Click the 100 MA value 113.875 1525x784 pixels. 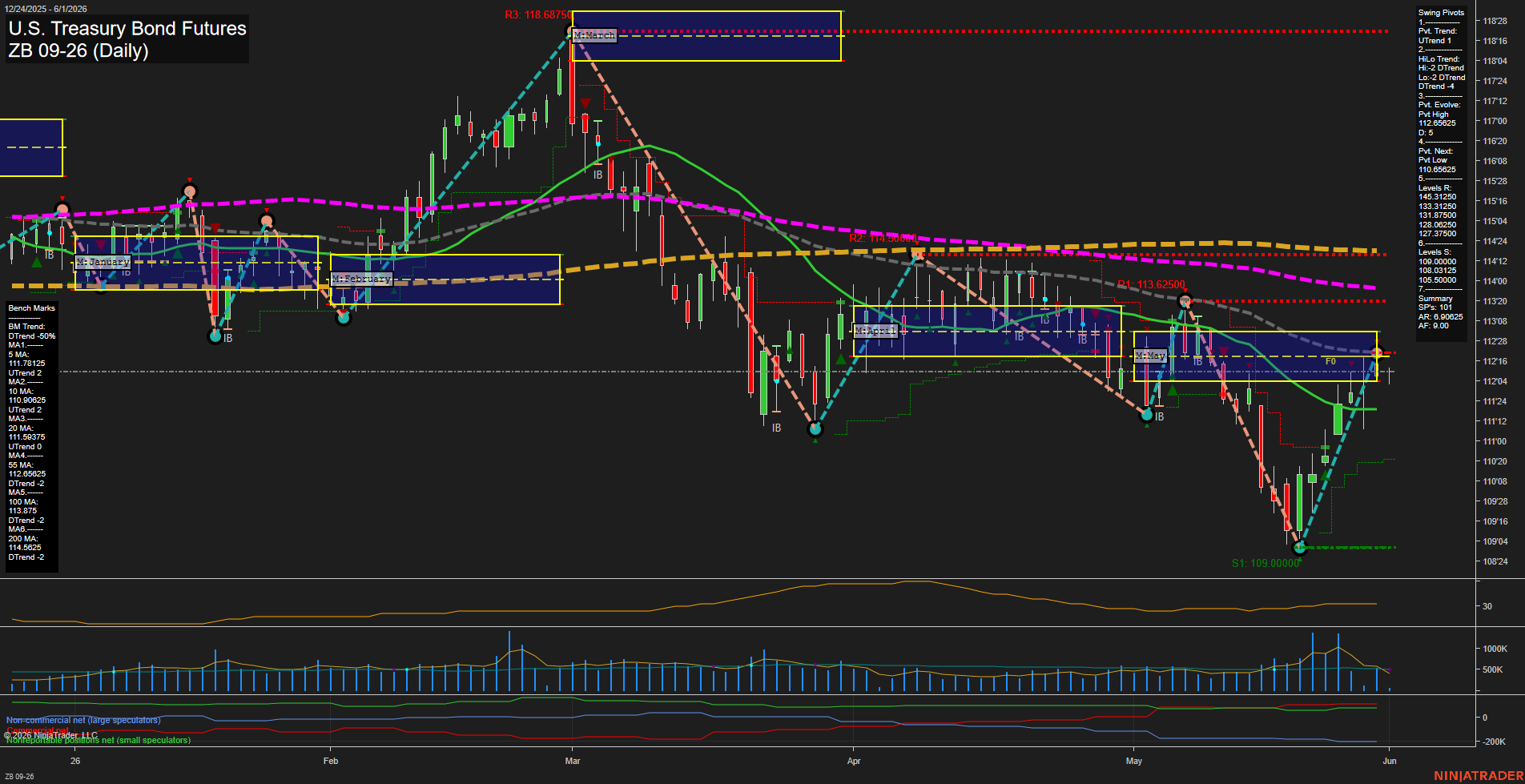[x=22, y=511]
